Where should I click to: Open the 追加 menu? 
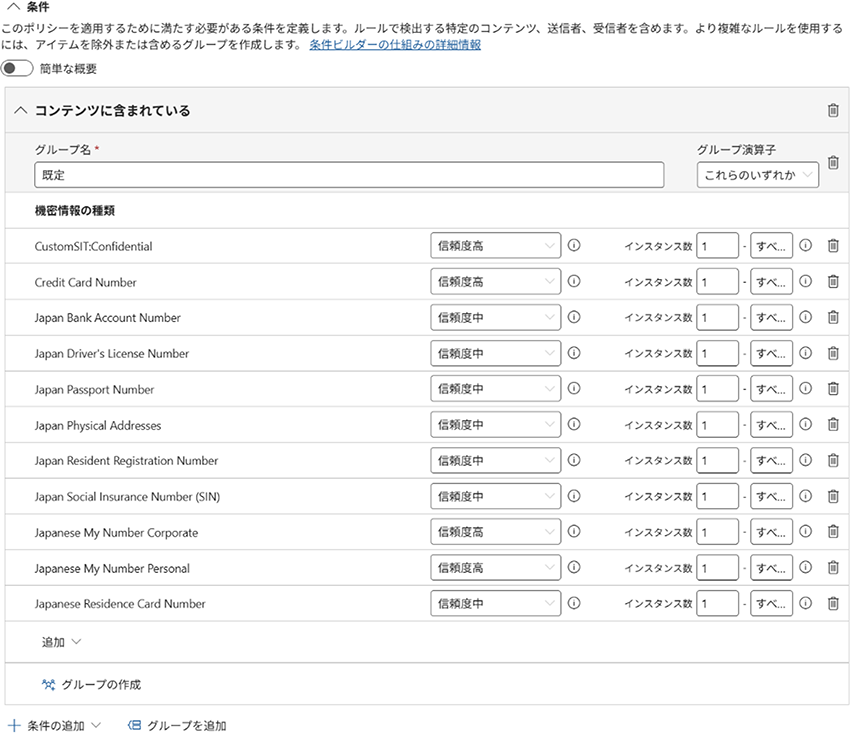point(60,642)
